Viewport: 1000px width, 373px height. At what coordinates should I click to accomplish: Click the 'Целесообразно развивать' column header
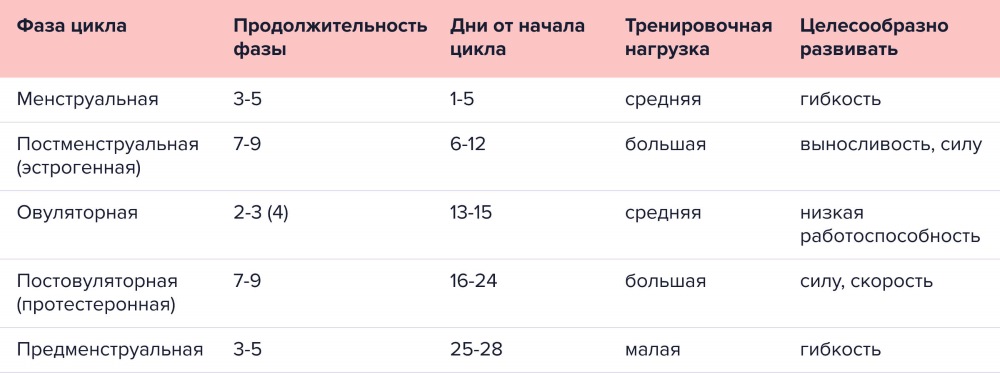point(874,38)
